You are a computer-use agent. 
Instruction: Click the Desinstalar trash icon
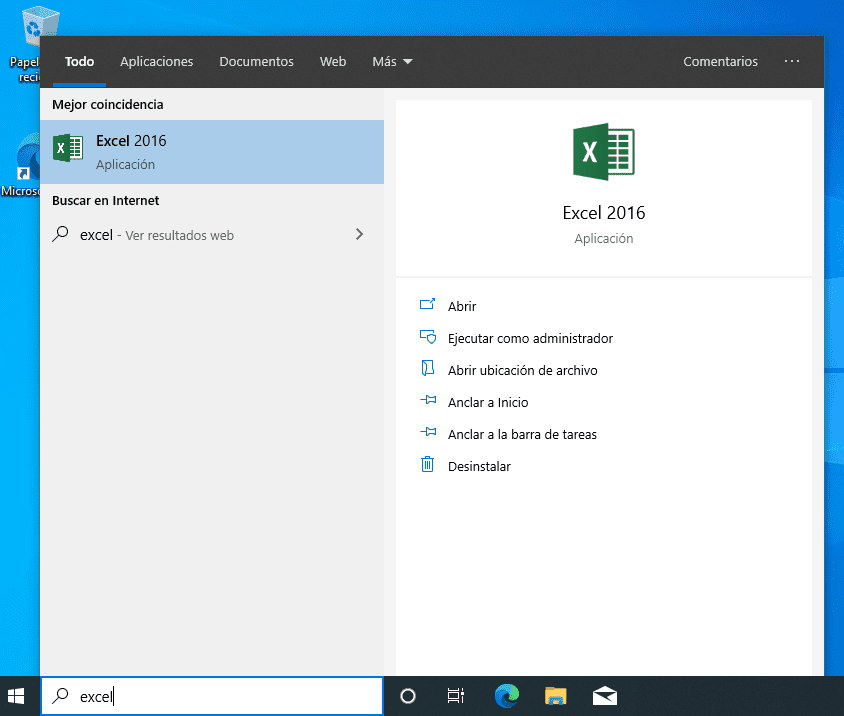click(429, 466)
